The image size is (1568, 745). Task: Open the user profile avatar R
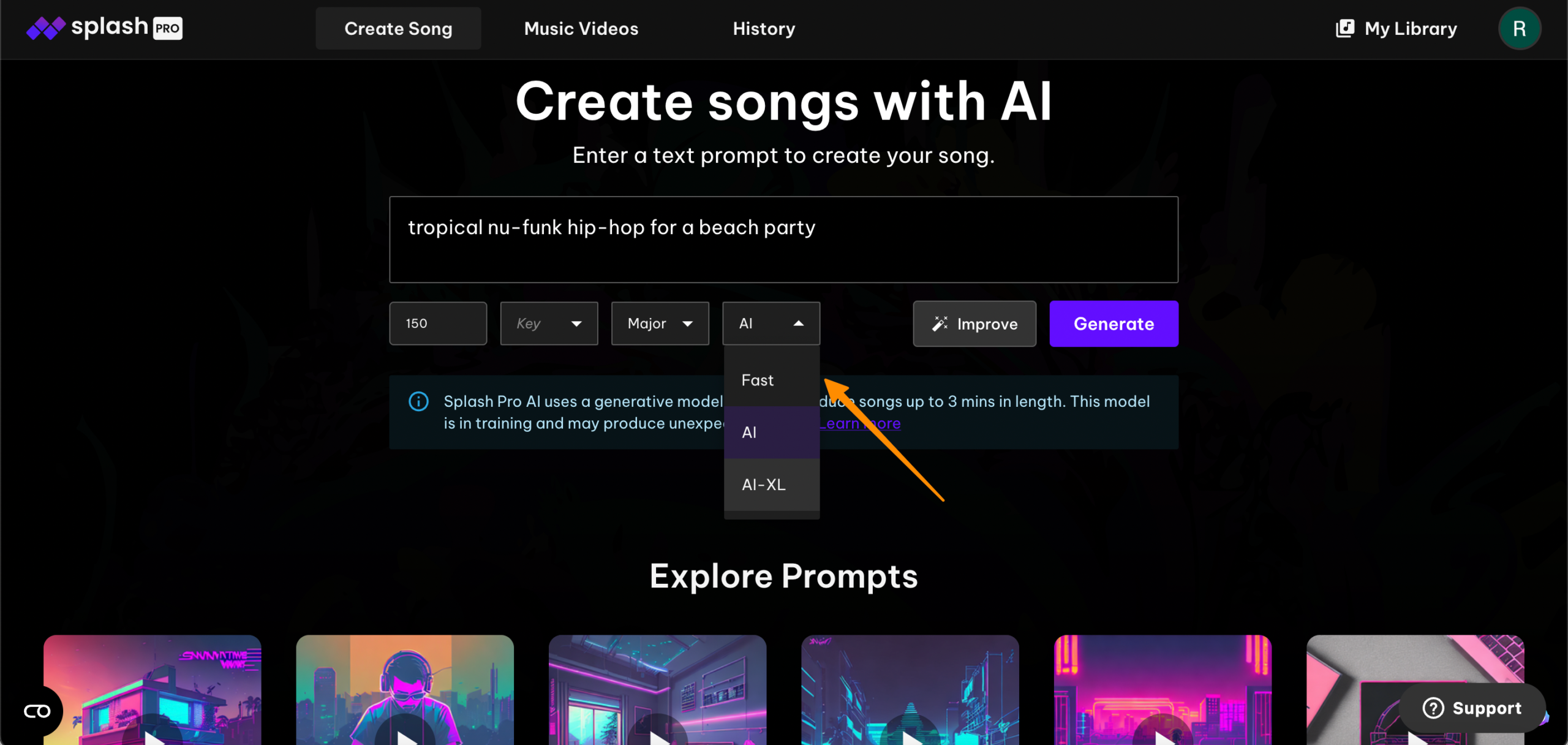1519,28
